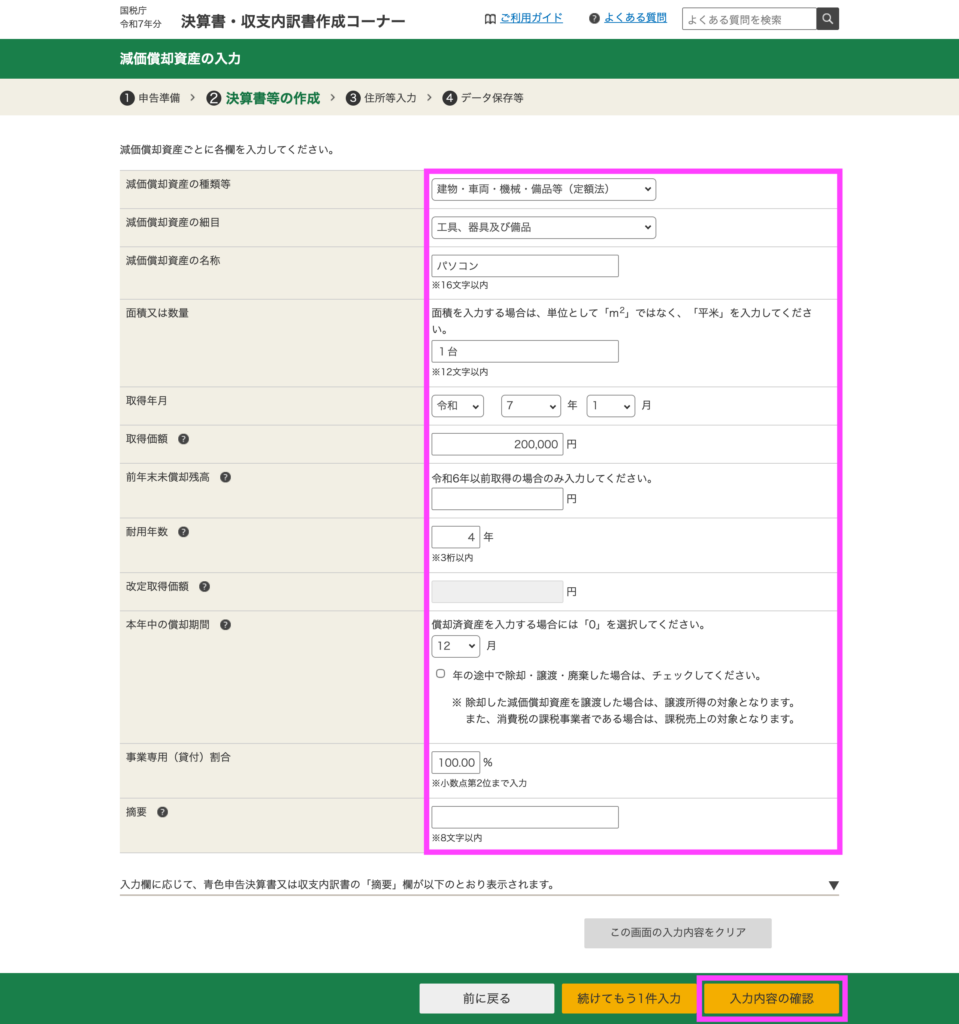The width and height of the screenshot is (959, 1024).
Task: Click the search magnifier icon button
Action: 828,19
